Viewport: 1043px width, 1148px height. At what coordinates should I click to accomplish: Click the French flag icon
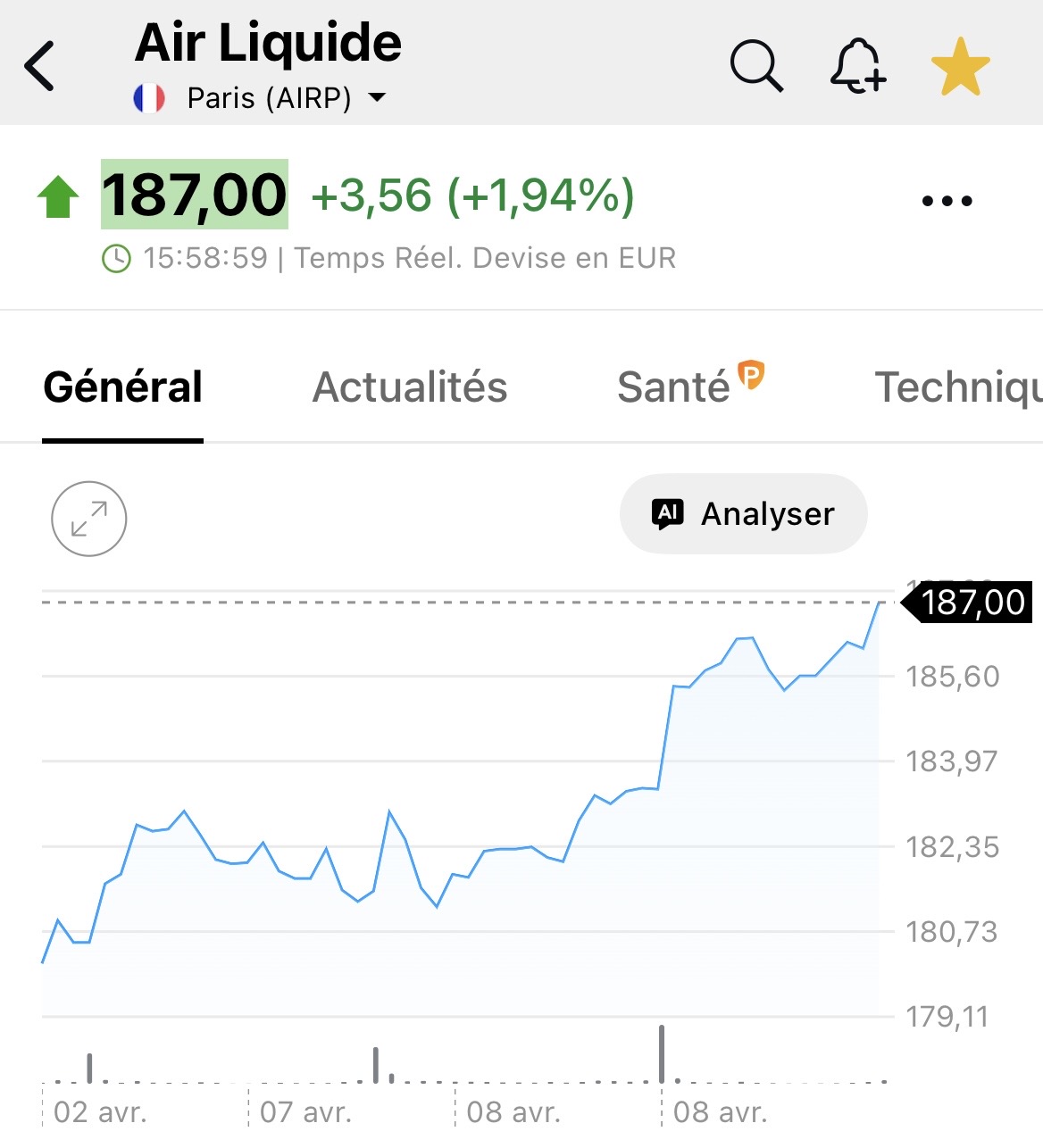[x=149, y=97]
